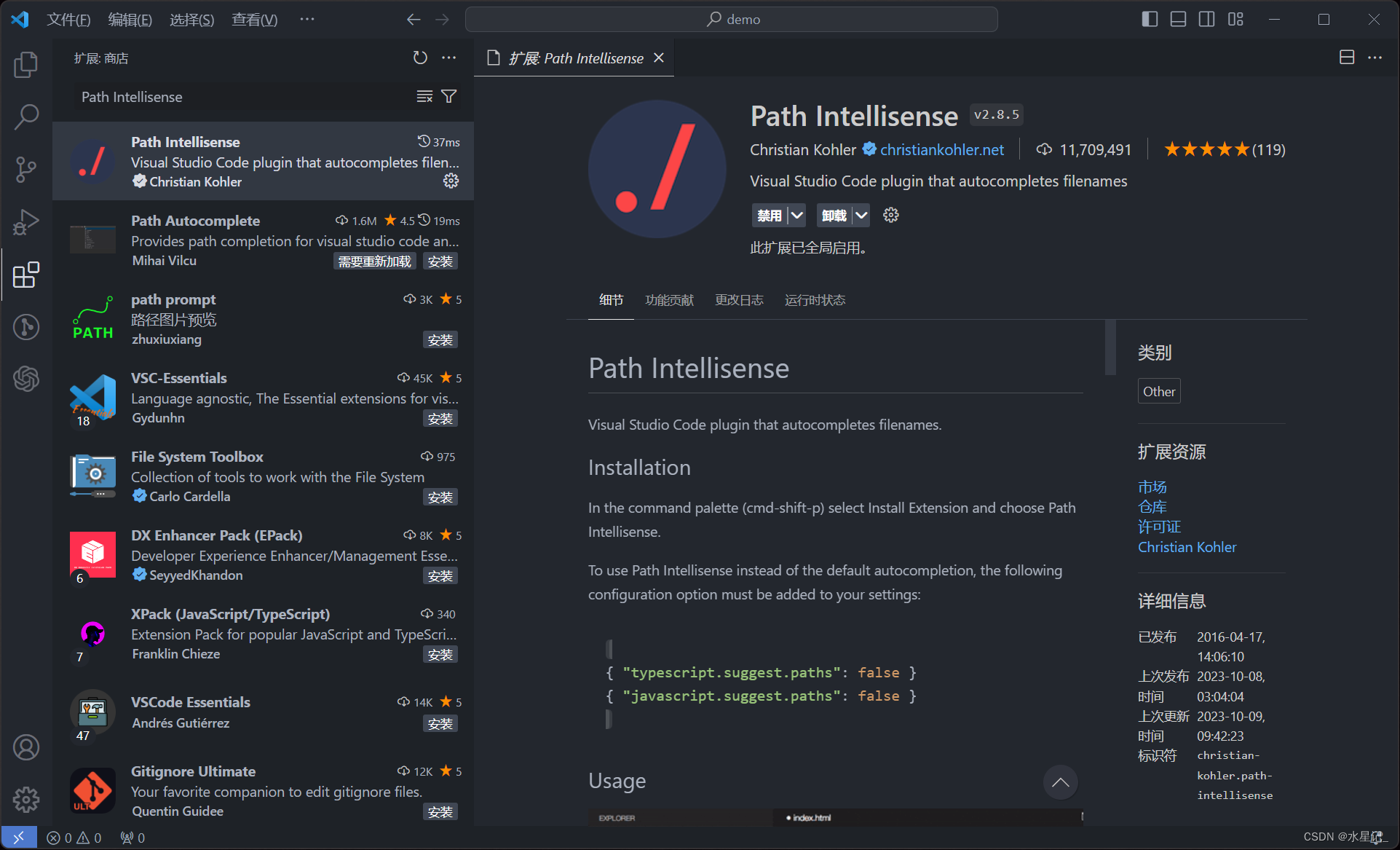
Task: Open the gear for Path Intellisense list item
Action: pyautogui.click(x=451, y=181)
